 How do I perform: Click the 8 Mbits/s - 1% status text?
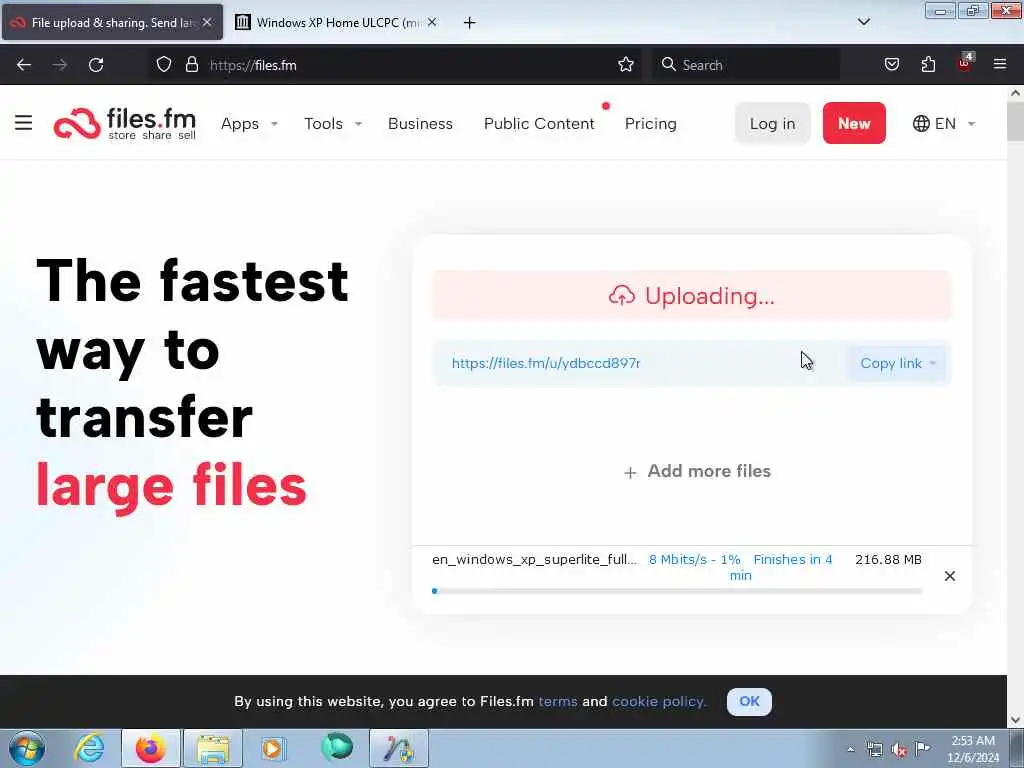coord(694,560)
